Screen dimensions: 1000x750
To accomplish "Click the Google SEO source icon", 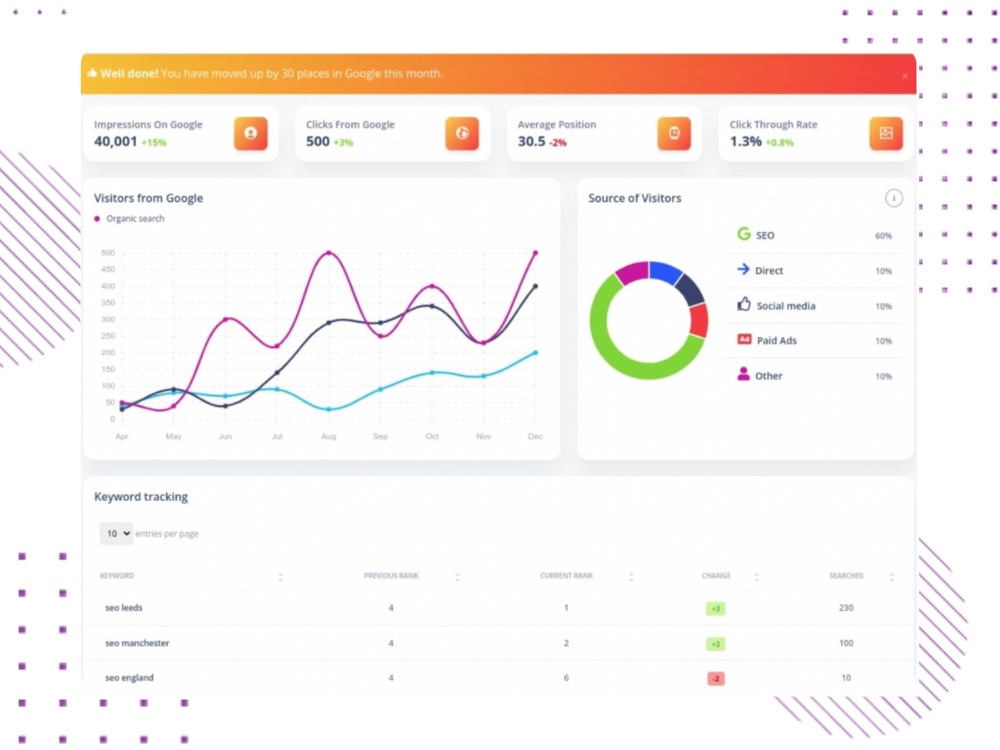I will pyautogui.click(x=744, y=234).
